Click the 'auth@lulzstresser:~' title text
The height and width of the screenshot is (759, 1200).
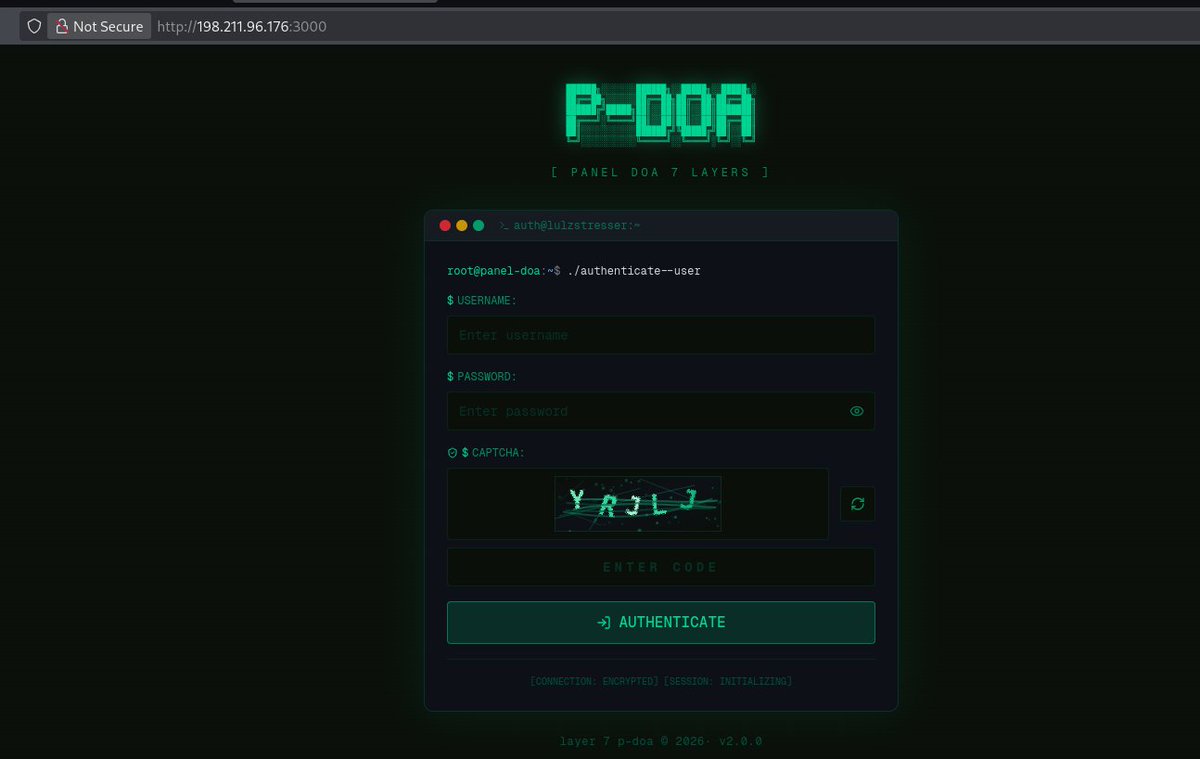[x=577, y=226]
